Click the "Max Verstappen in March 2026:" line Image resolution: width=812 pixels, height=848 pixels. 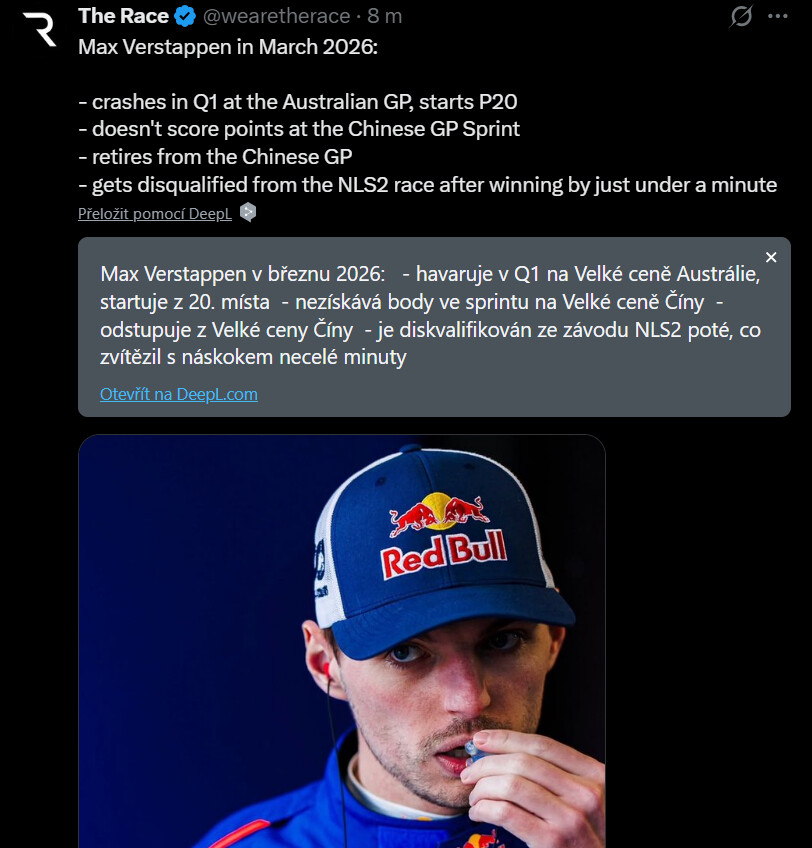coord(228,46)
